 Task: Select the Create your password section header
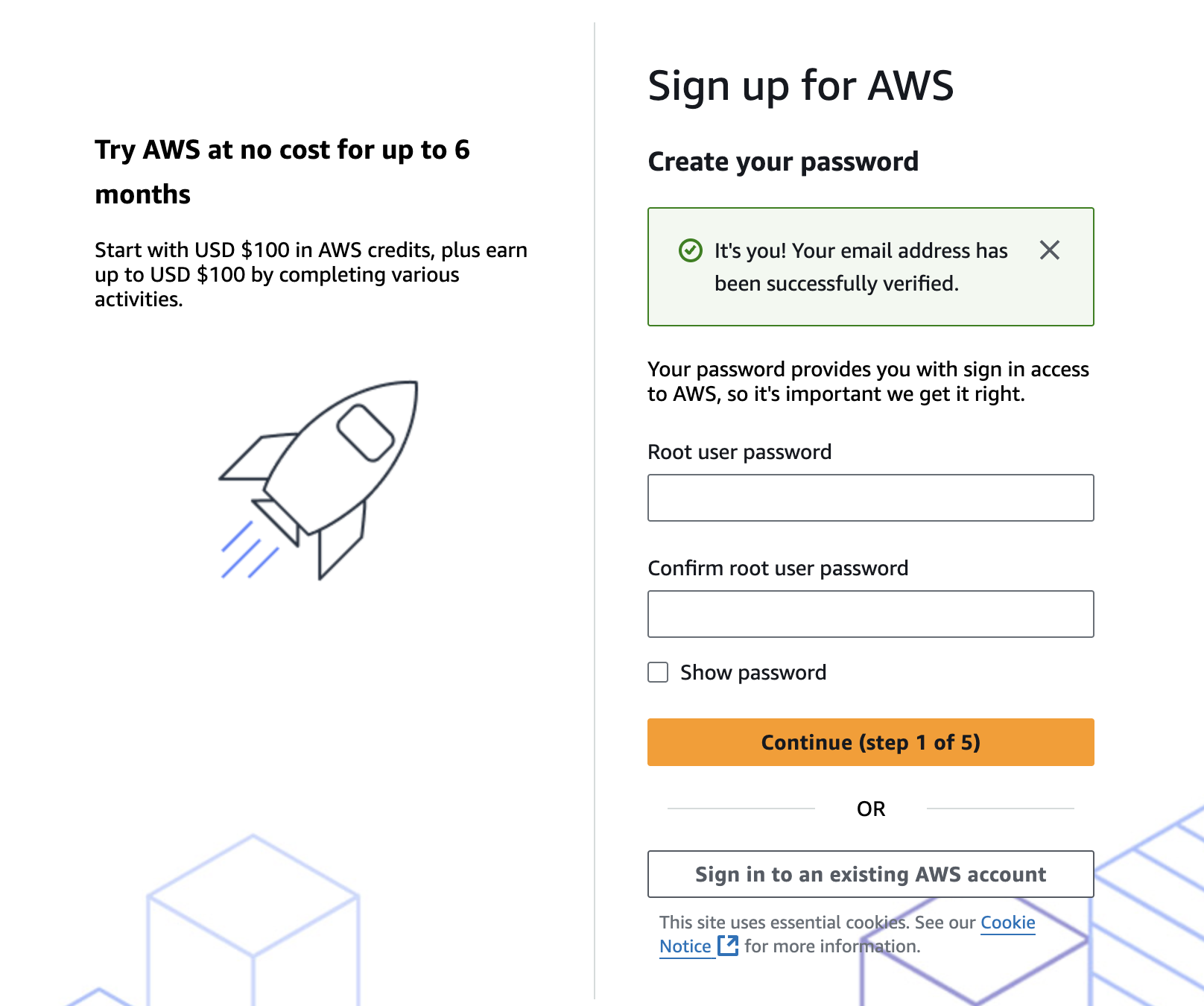783,162
